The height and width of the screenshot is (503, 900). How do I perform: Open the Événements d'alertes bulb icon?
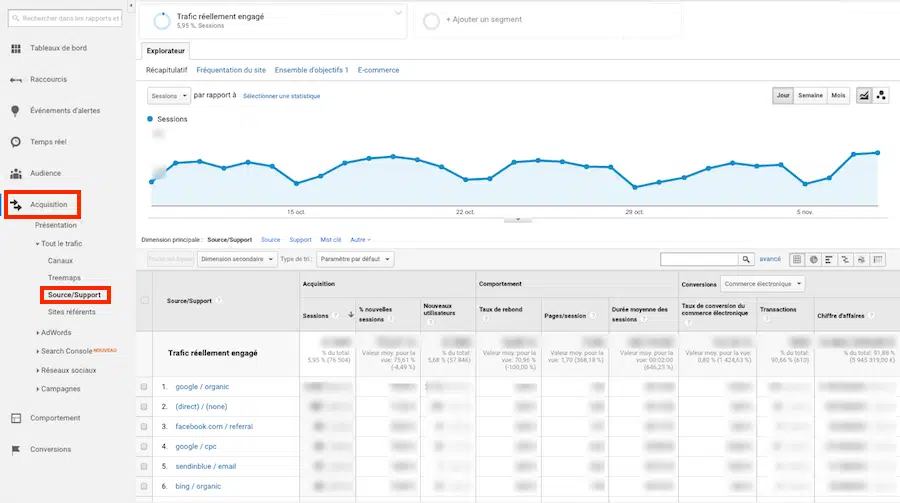[x=16, y=111]
